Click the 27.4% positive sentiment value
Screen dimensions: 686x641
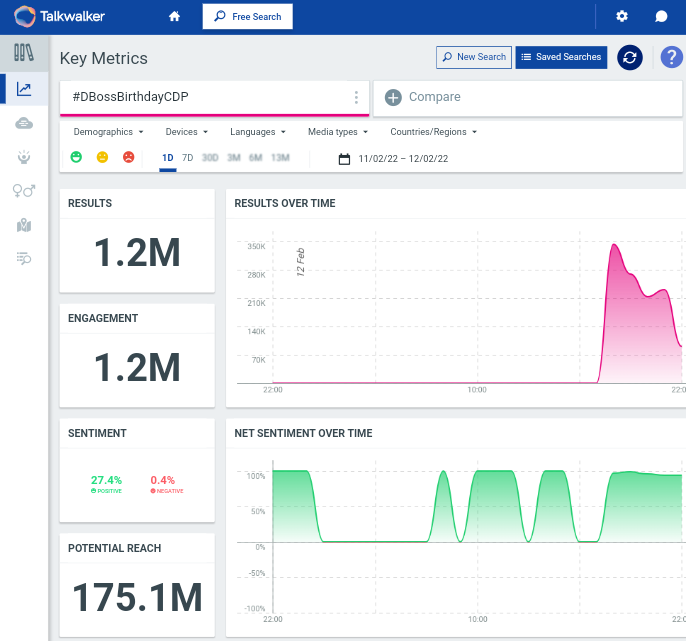pyautogui.click(x=106, y=480)
